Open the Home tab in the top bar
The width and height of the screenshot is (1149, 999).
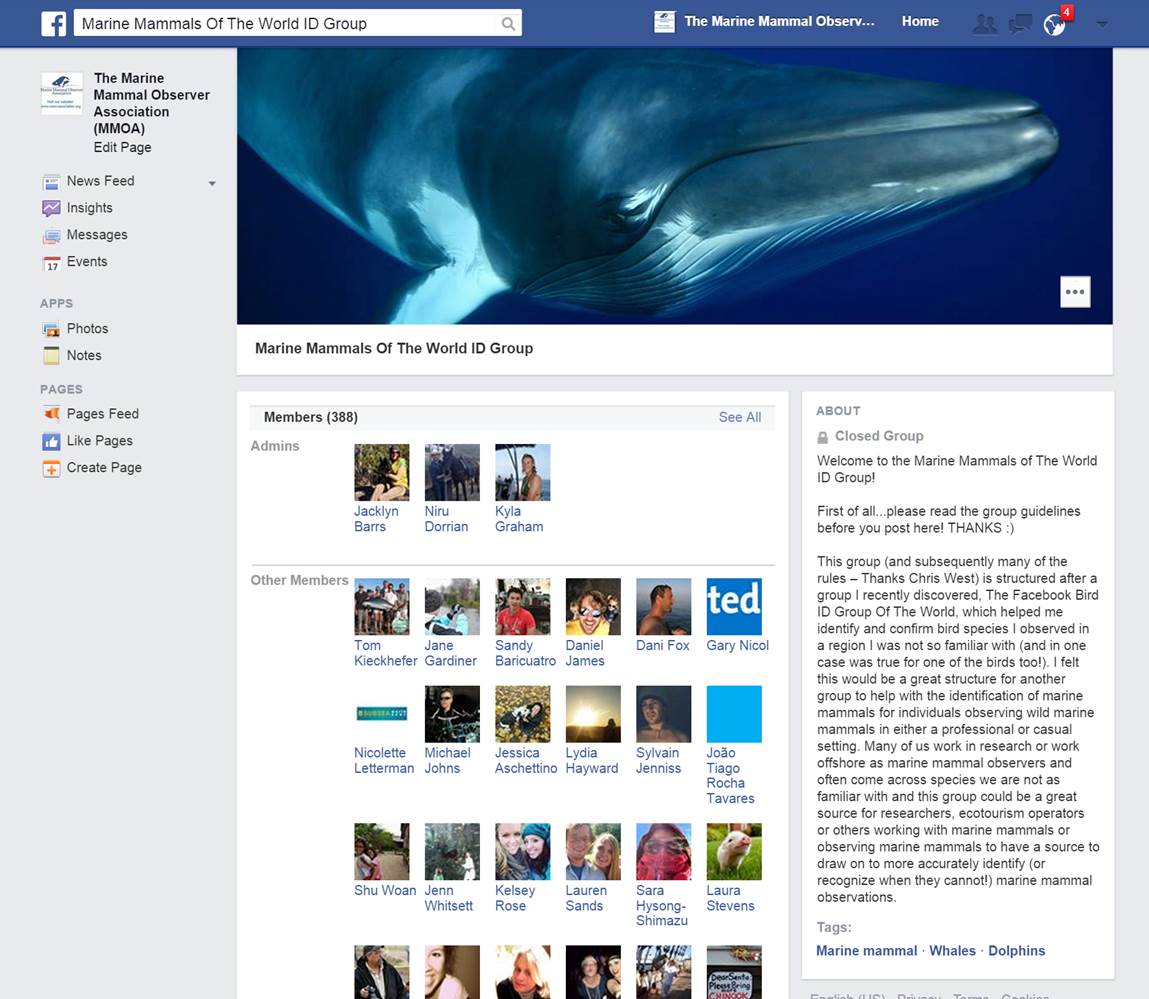[x=920, y=22]
